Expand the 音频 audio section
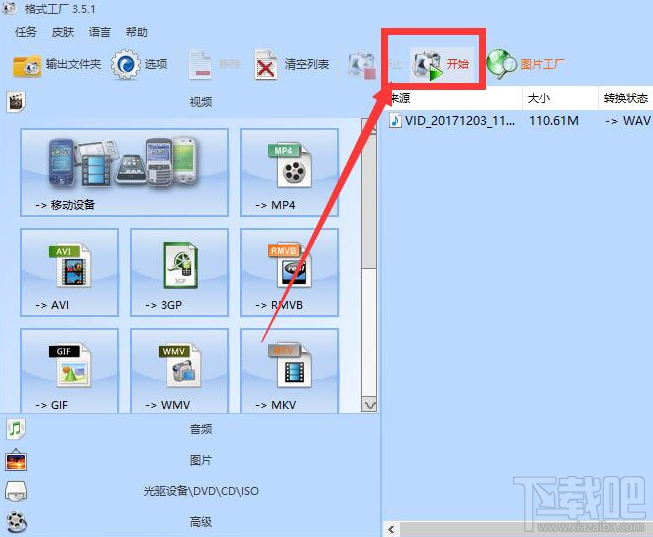Image resolution: width=653 pixels, height=537 pixels. [201, 429]
